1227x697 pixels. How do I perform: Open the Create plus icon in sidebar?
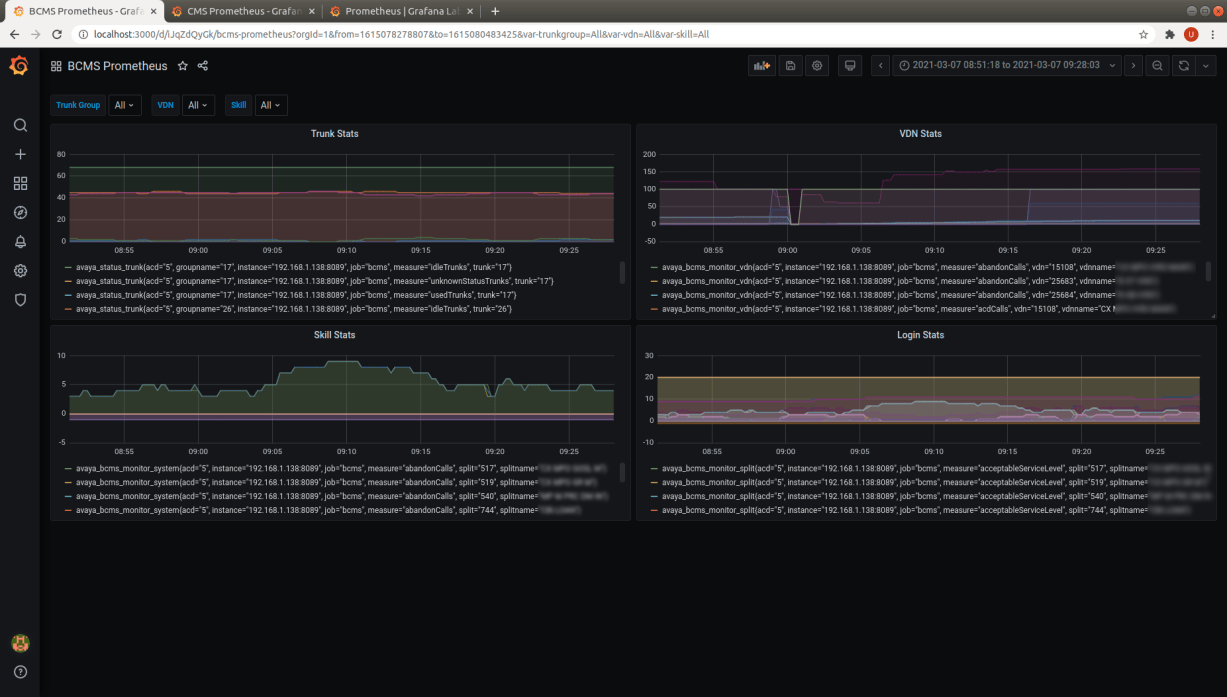(20, 155)
